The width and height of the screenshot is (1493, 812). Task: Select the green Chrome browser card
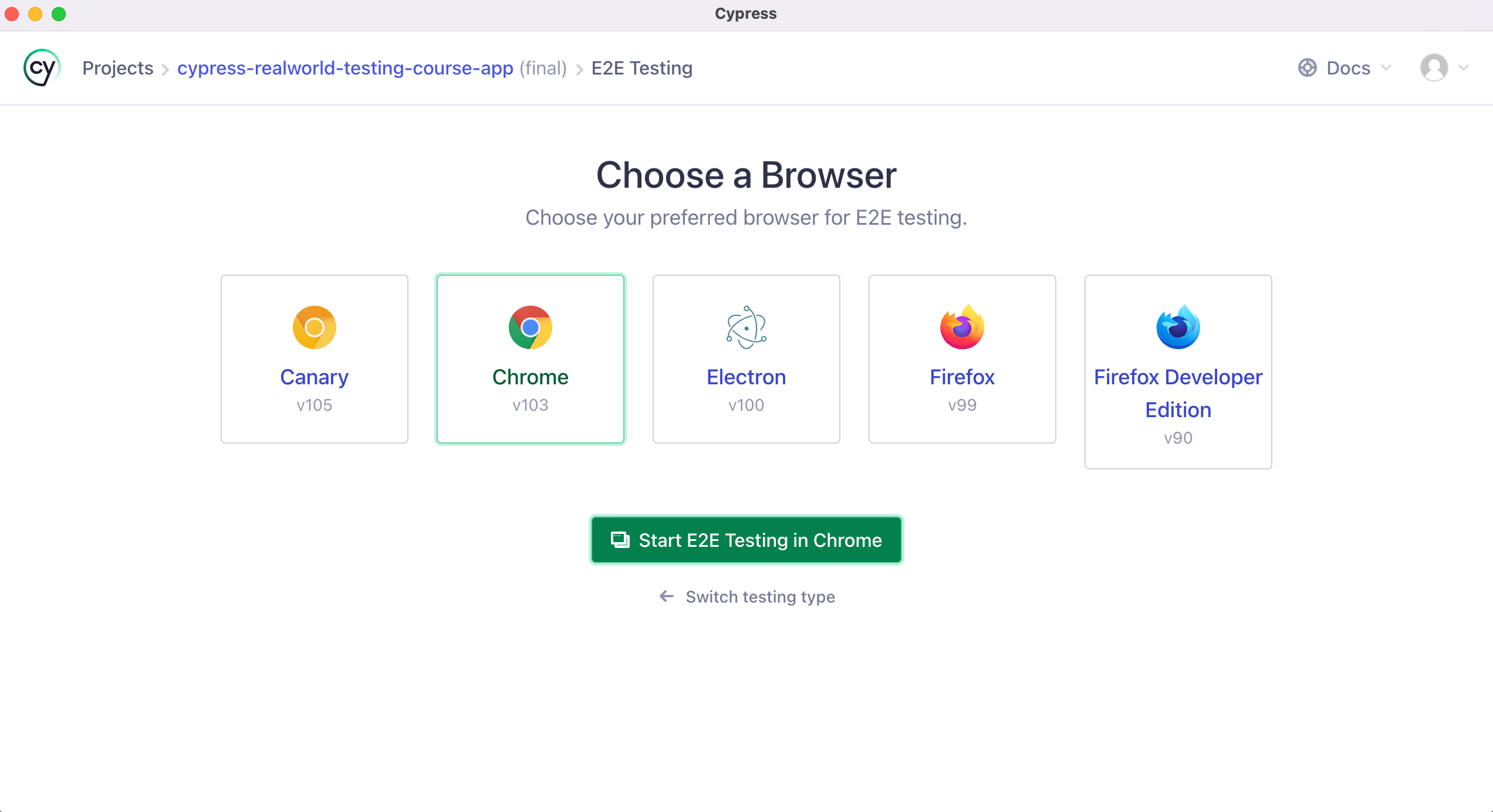click(530, 358)
